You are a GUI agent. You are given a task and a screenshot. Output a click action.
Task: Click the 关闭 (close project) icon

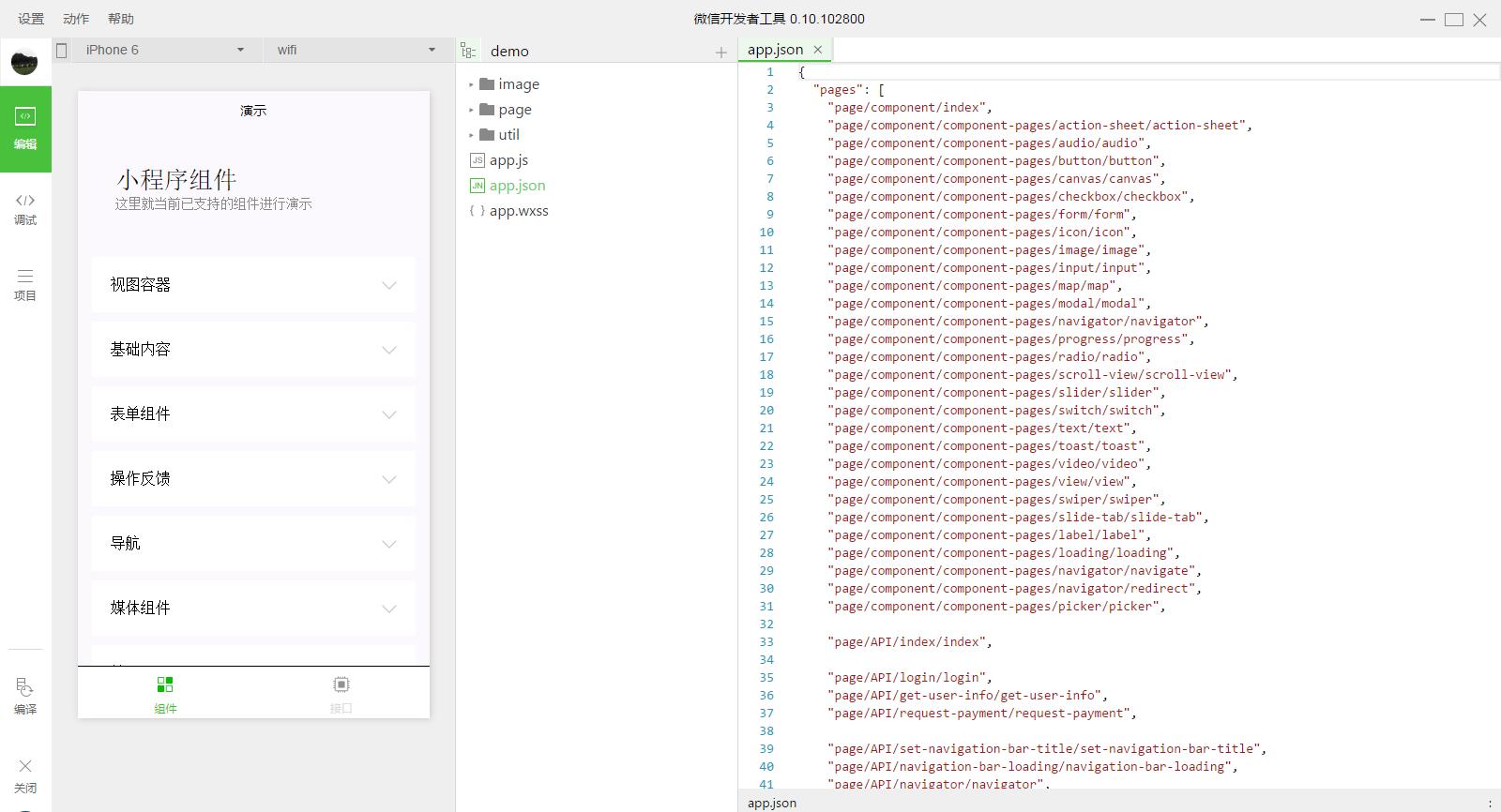(25, 776)
